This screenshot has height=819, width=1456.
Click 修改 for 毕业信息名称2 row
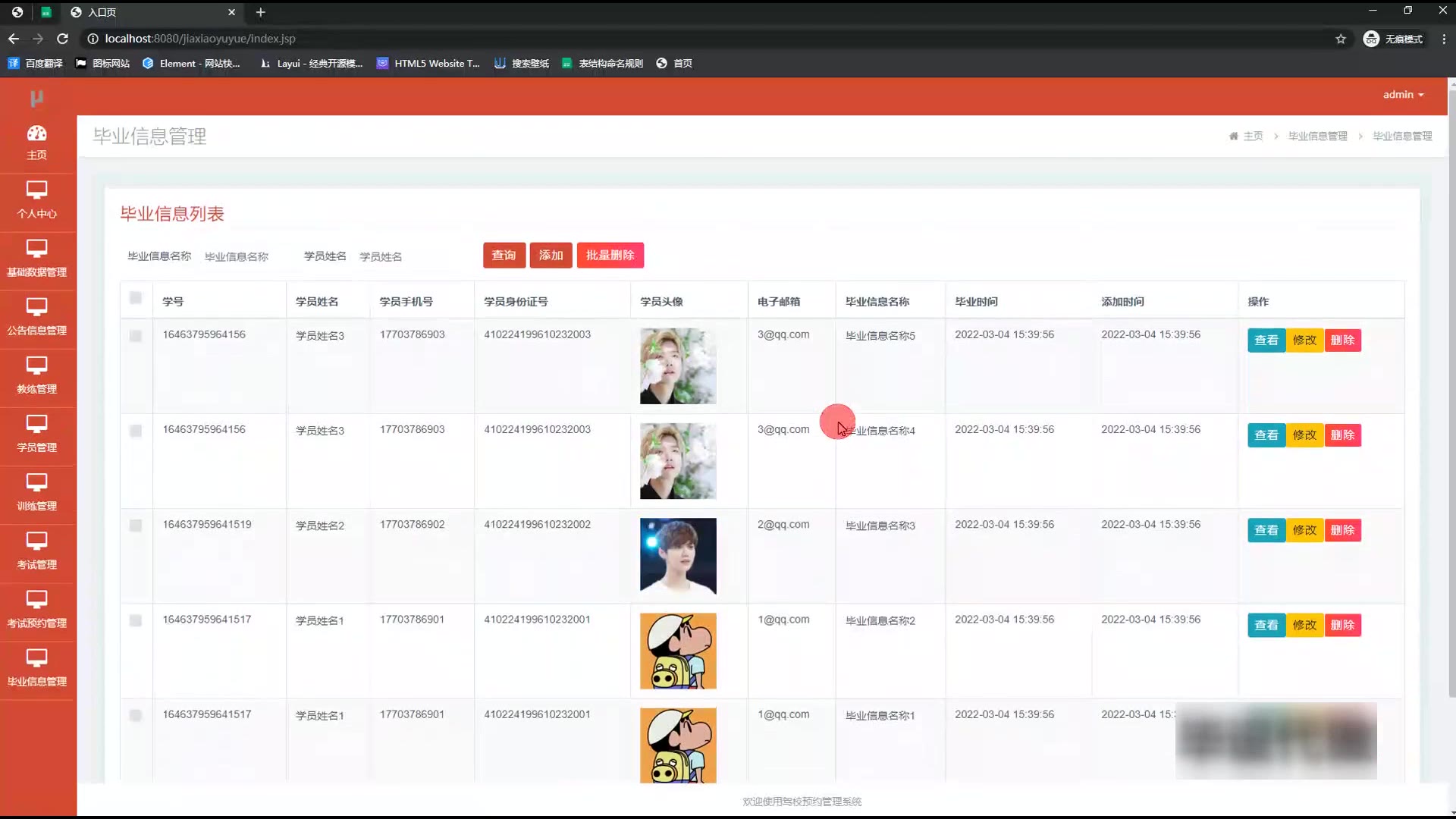coord(1305,625)
